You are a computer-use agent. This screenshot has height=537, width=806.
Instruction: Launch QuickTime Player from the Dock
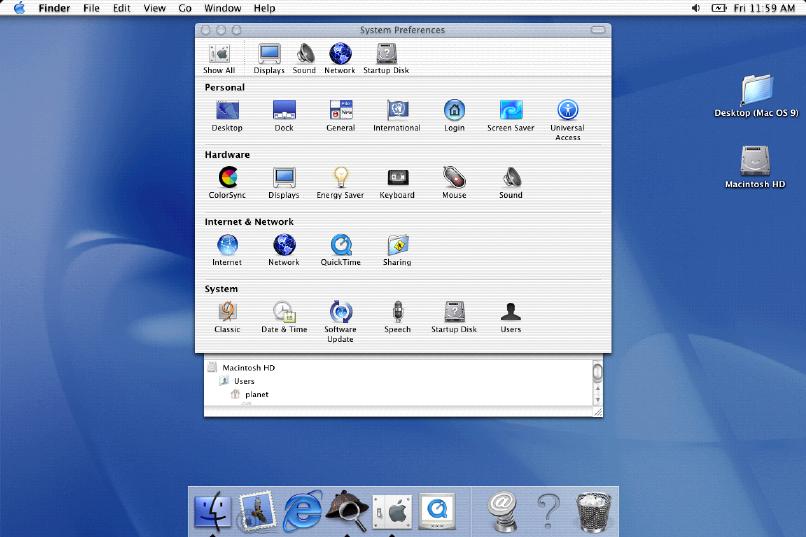pyautogui.click(x=437, y=511)
